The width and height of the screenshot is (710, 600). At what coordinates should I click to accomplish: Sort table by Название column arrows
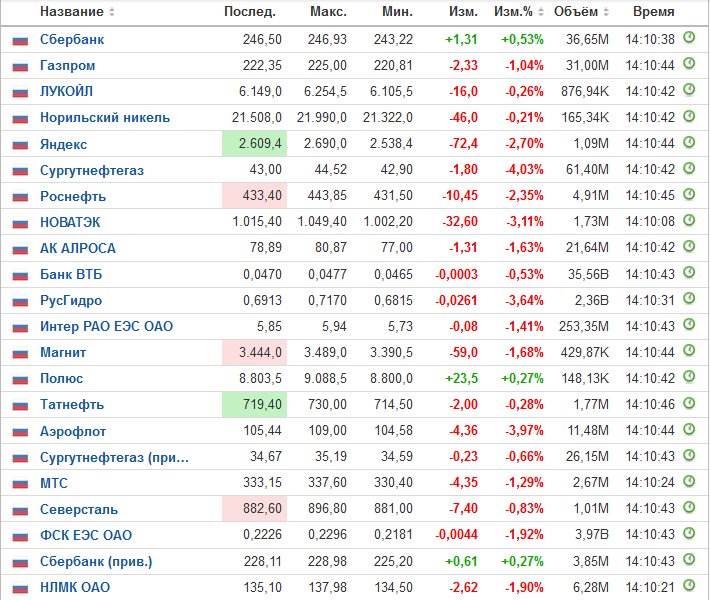[112, 12]
